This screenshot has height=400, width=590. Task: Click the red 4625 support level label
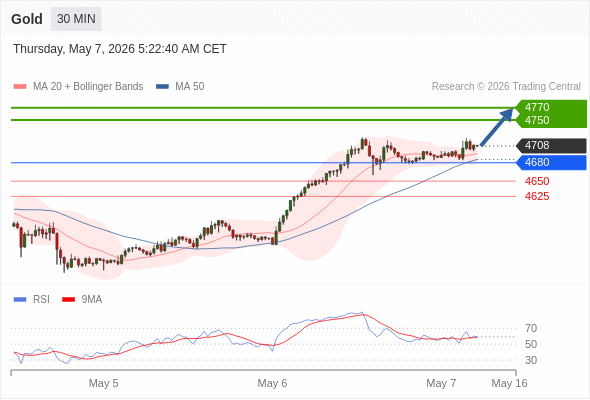coord(537,196)
